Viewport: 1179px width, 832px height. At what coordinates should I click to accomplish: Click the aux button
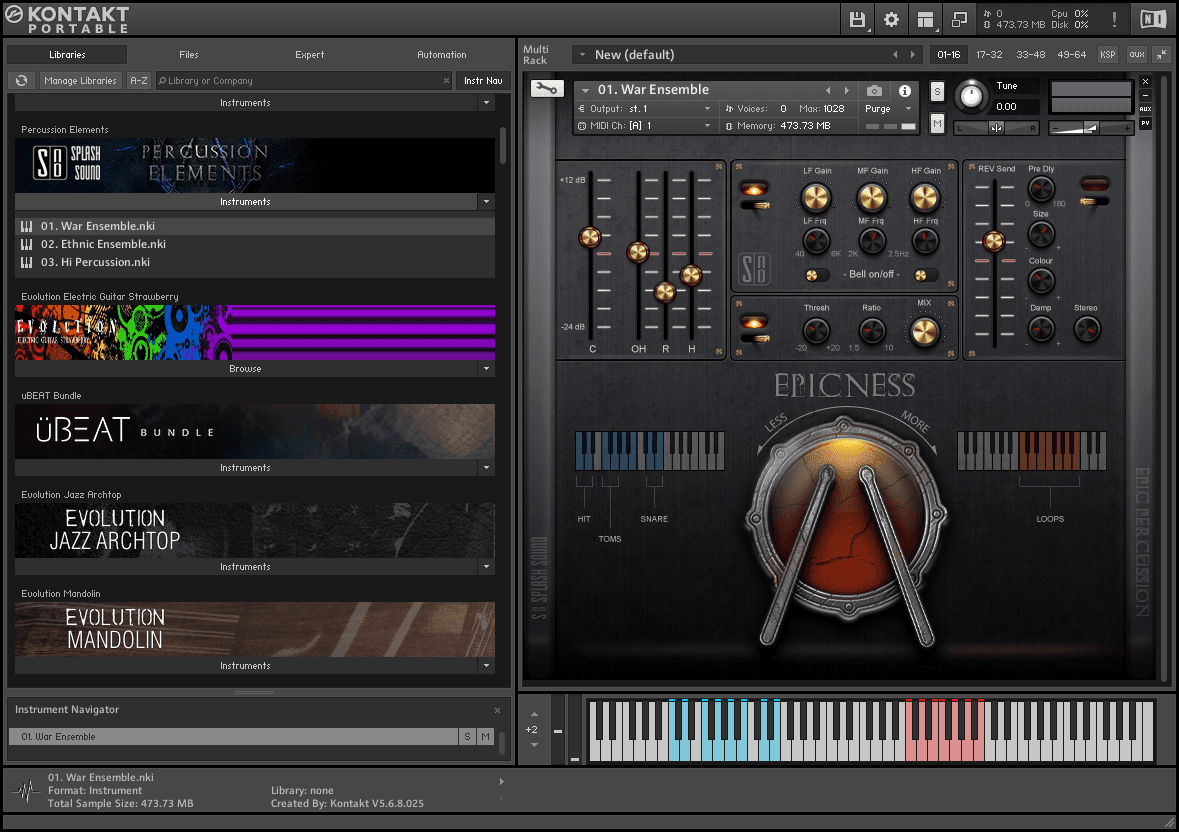(x=1137, y=55)
